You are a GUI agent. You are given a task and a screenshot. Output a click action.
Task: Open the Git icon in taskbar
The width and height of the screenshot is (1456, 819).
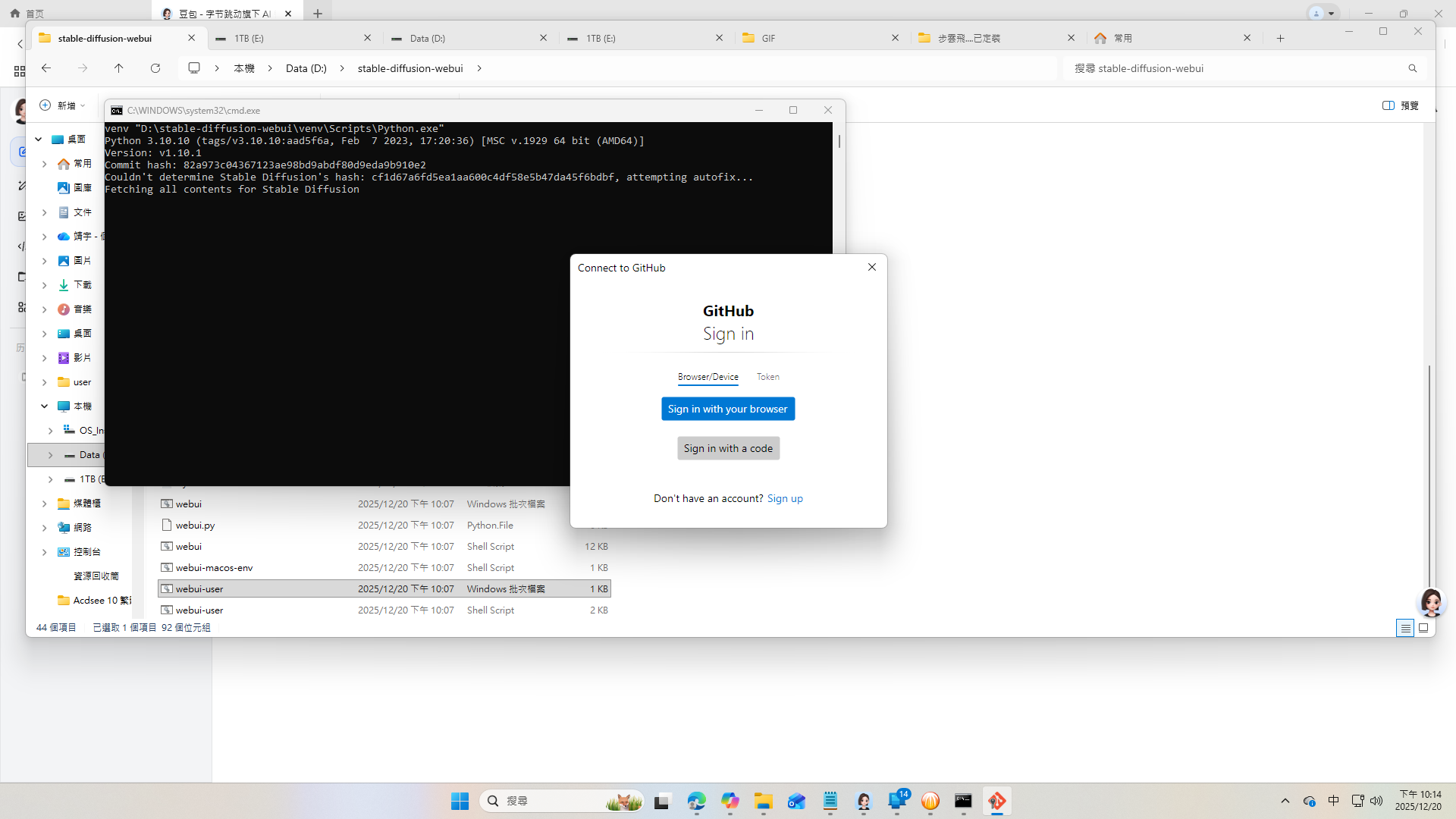pyautogui.click(x=996, y=801)
